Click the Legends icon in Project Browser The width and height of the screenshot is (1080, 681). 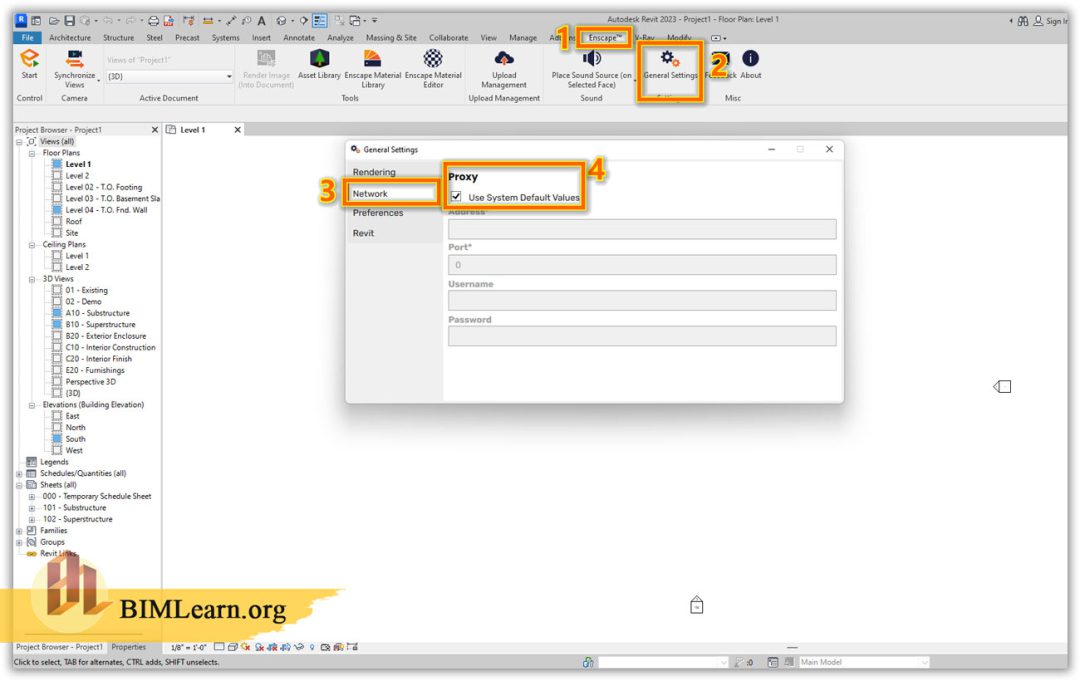pyautogui.click(x=32, y=462)
